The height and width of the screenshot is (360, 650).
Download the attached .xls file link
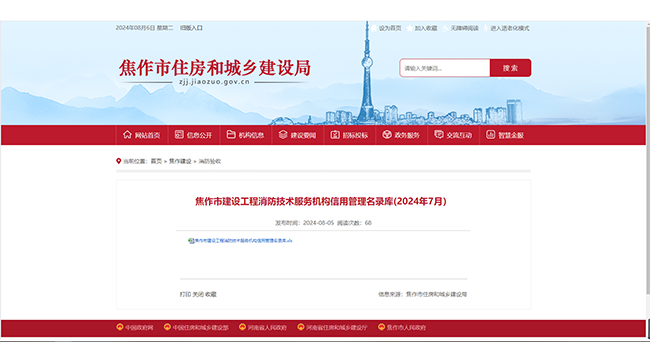[x=243, y=241]
